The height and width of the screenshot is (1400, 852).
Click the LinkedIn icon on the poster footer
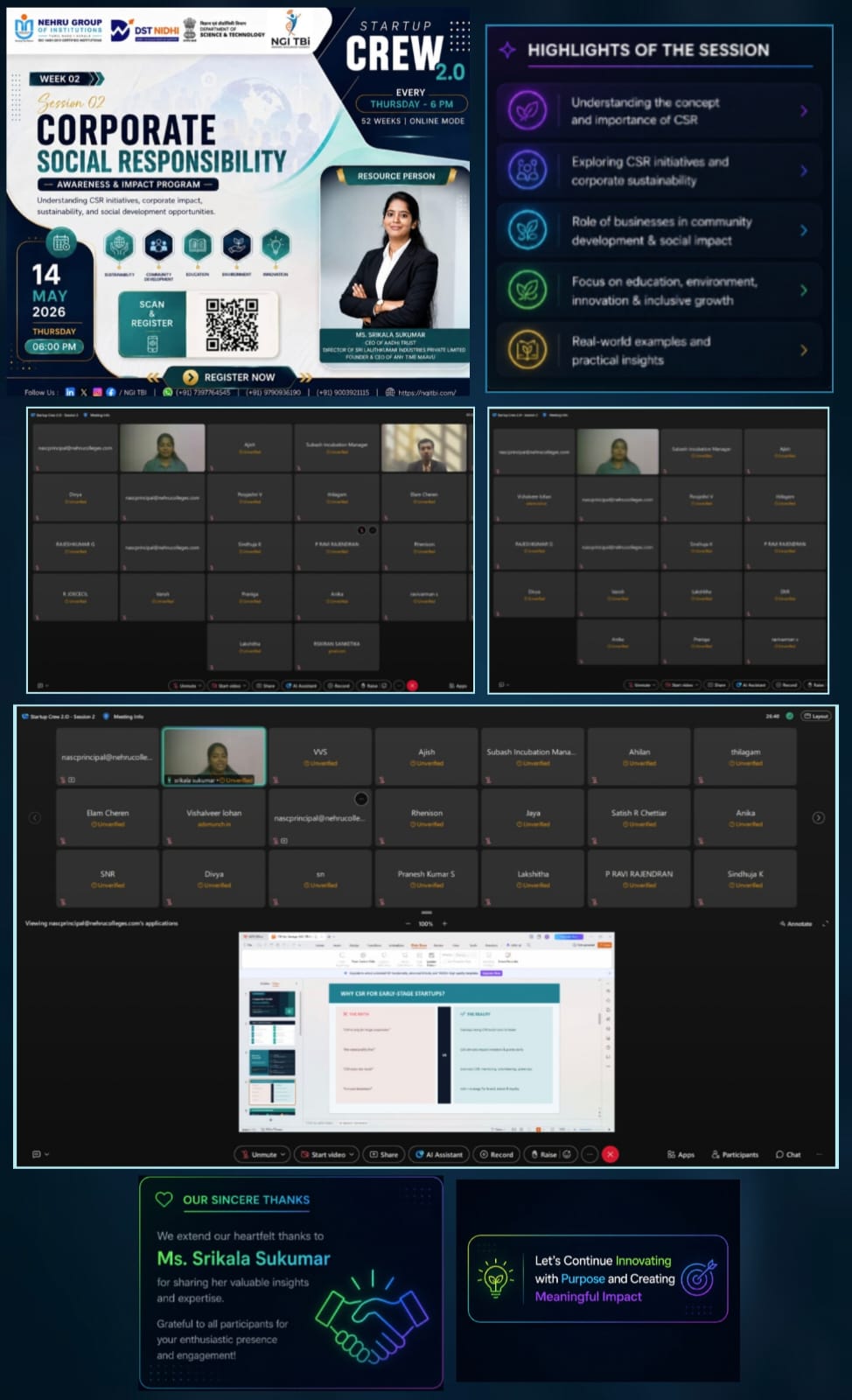[70, 392]
